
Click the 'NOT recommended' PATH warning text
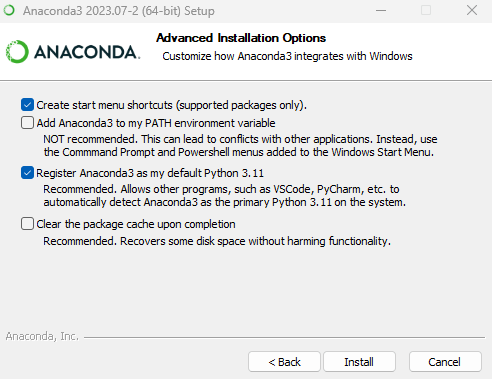click(x=240, y=145)
